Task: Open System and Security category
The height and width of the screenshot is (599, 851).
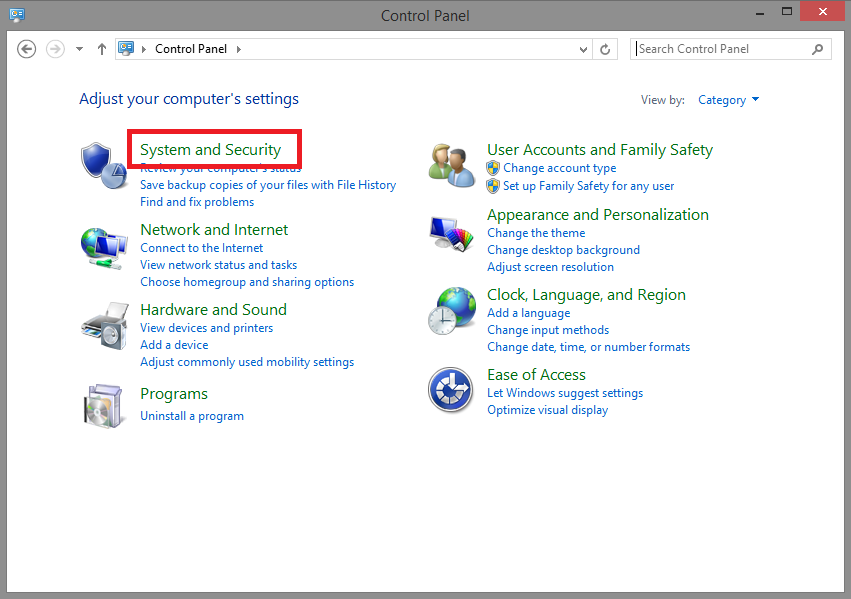Action: (x=211, y=149)
